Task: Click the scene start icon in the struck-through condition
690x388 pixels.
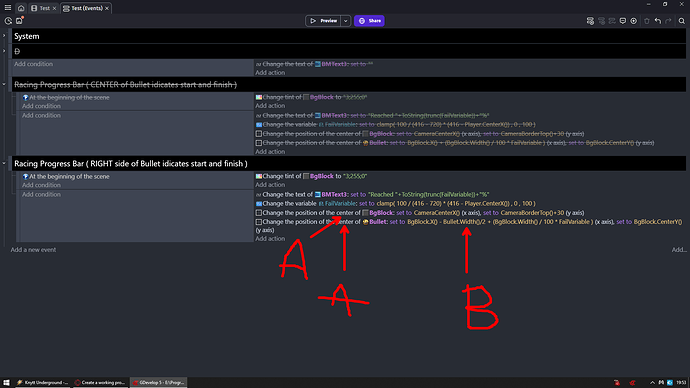Action: point(26,97)
